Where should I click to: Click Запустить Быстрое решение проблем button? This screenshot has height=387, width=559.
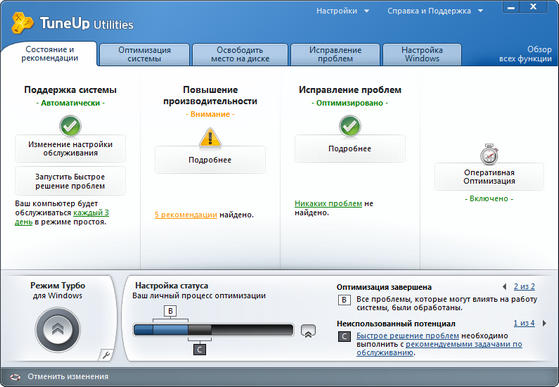(x=70, y=181)
